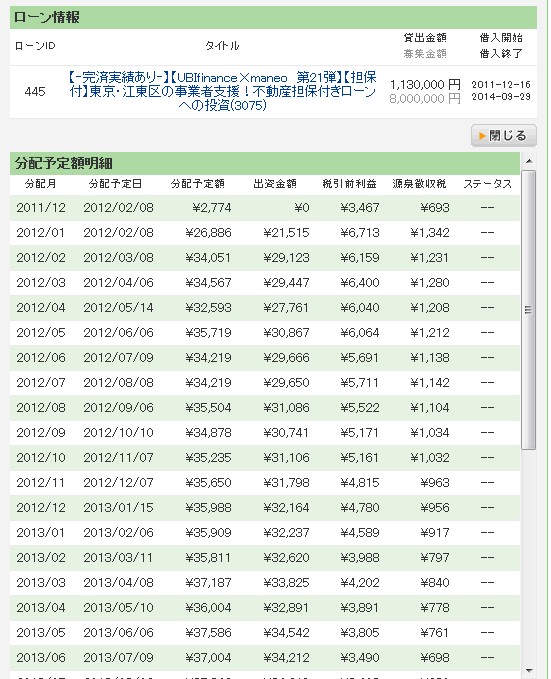The image size is (551, 679).
Task: Click the fundraising amount 8,000,000 円
Action: pos(425,99)
